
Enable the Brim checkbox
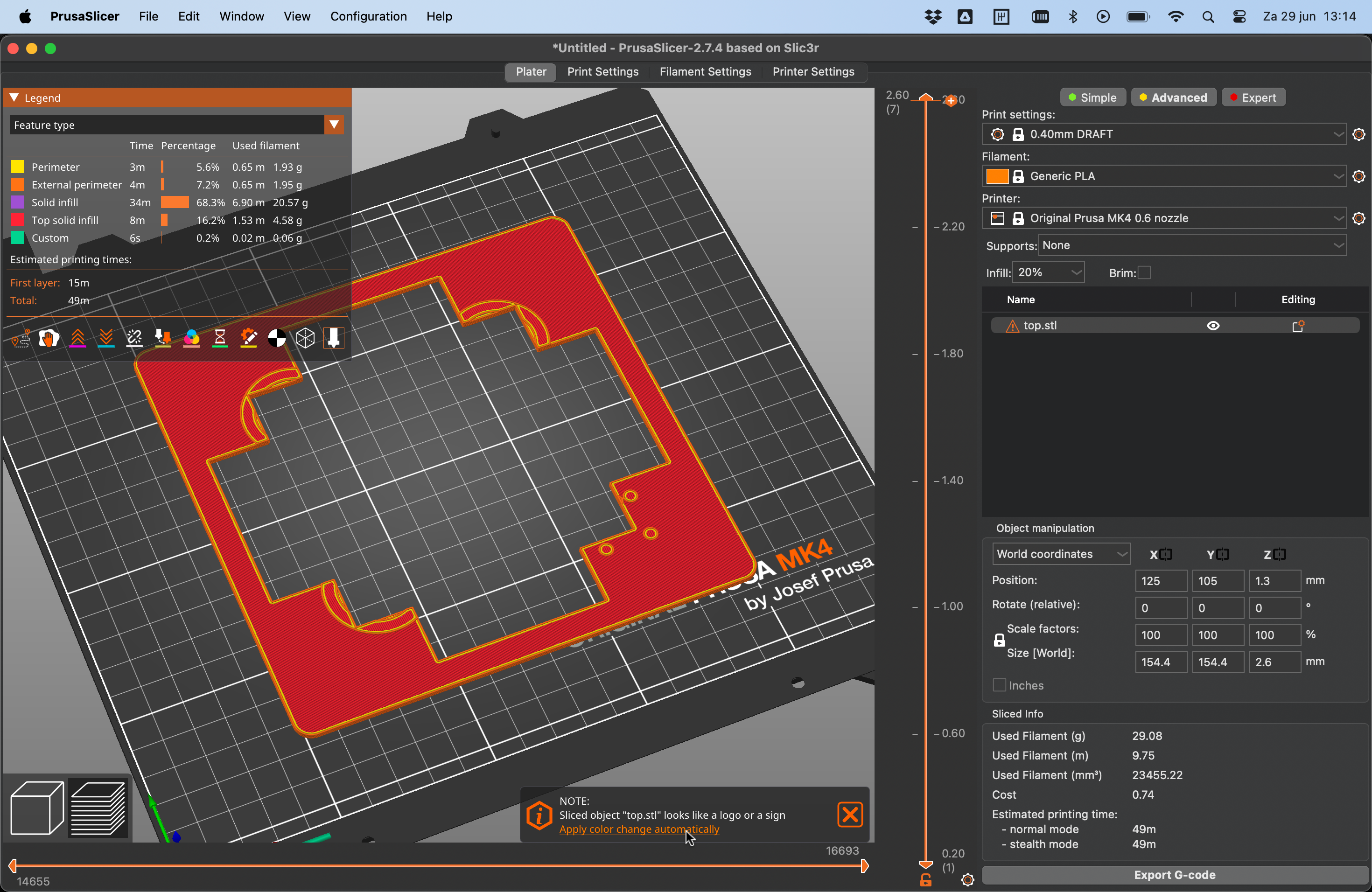tap(1144, 272)
